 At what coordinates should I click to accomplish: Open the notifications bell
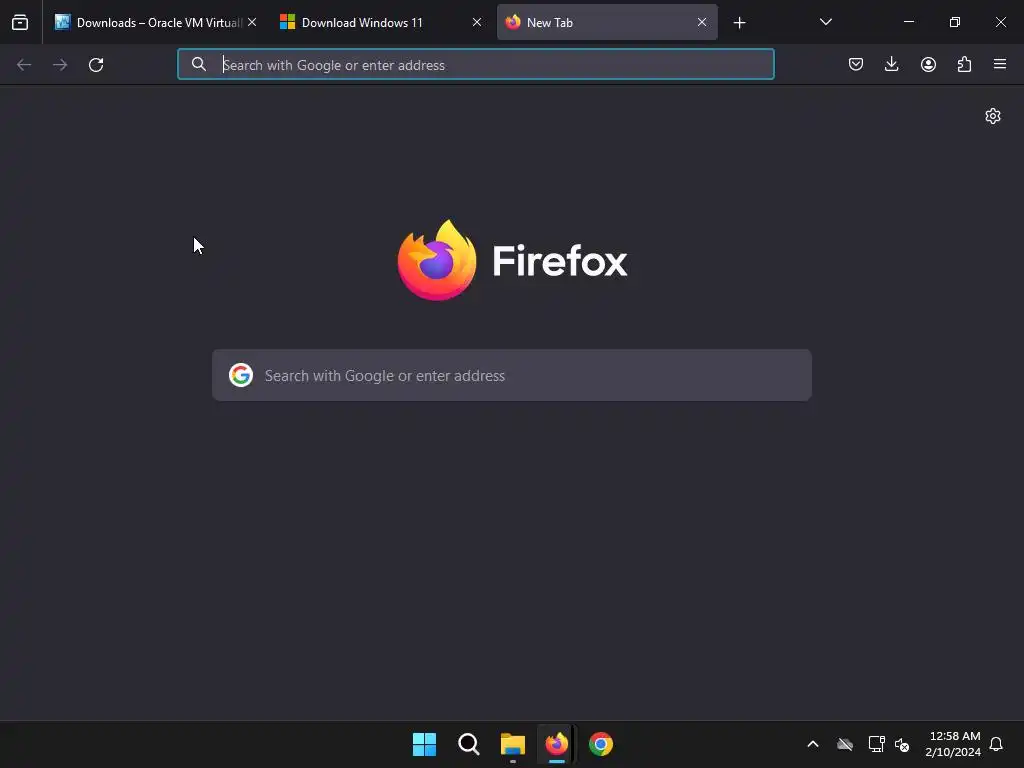point(996,744)
